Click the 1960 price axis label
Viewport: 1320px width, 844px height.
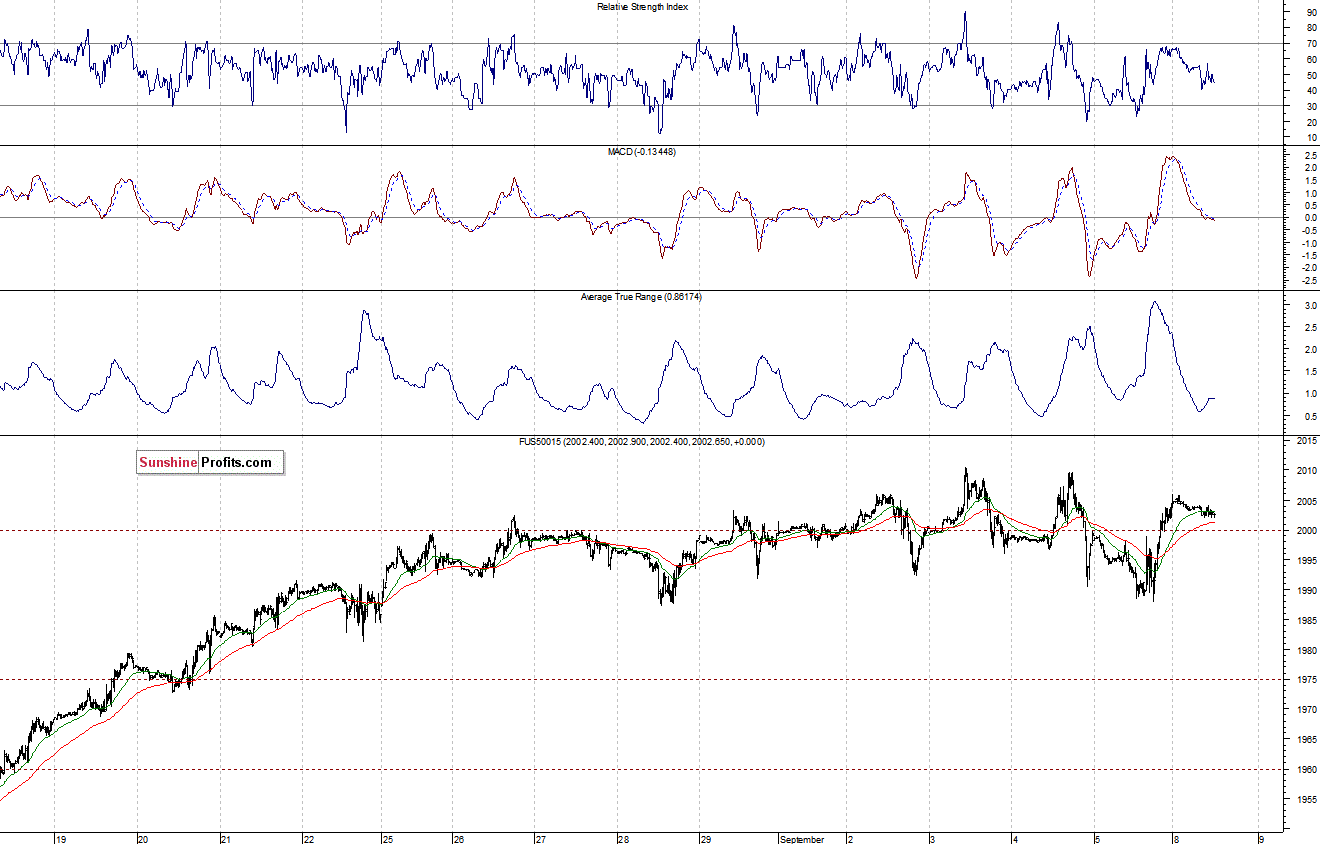[1306, 770]
